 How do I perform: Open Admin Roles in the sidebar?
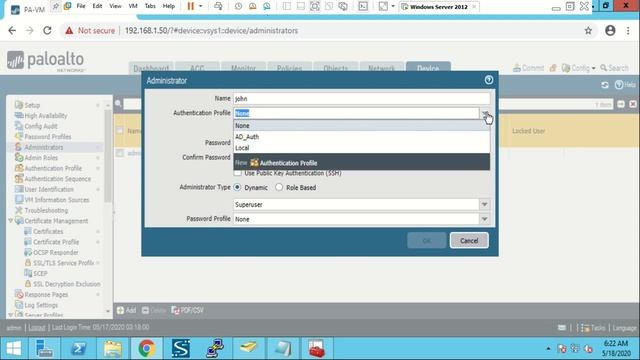click(41, 158)
